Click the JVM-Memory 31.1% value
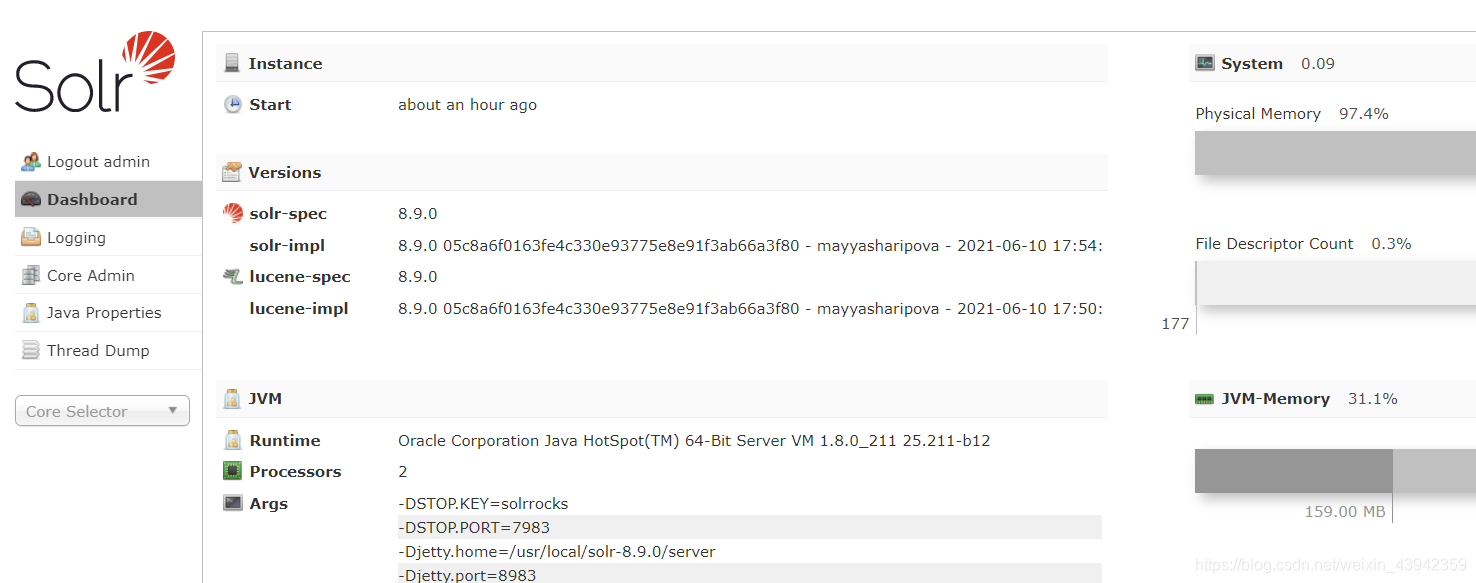This screenshot has width=1476, height=583. 1372,398
